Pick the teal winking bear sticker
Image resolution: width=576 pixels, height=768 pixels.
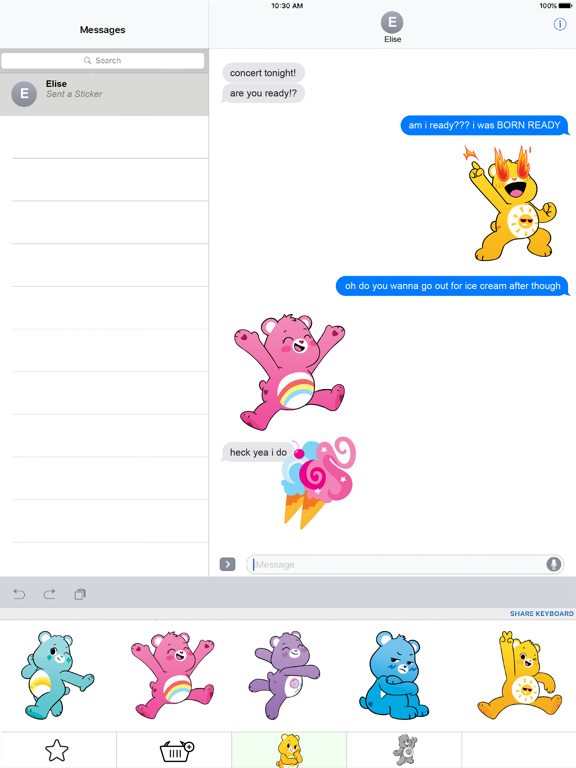(57, 675)
